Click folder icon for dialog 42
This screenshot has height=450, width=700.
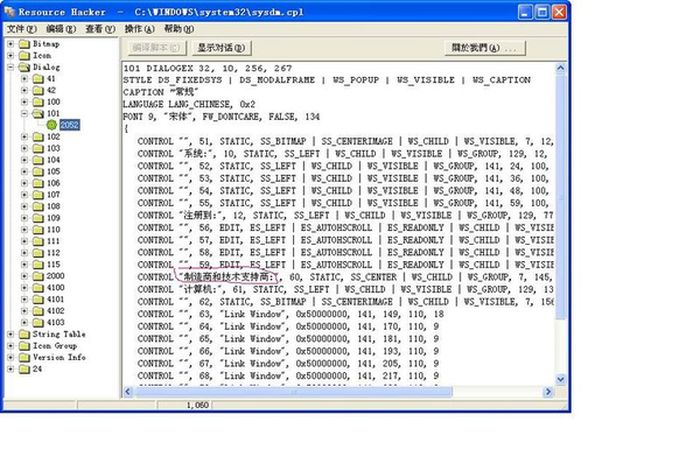38,90
